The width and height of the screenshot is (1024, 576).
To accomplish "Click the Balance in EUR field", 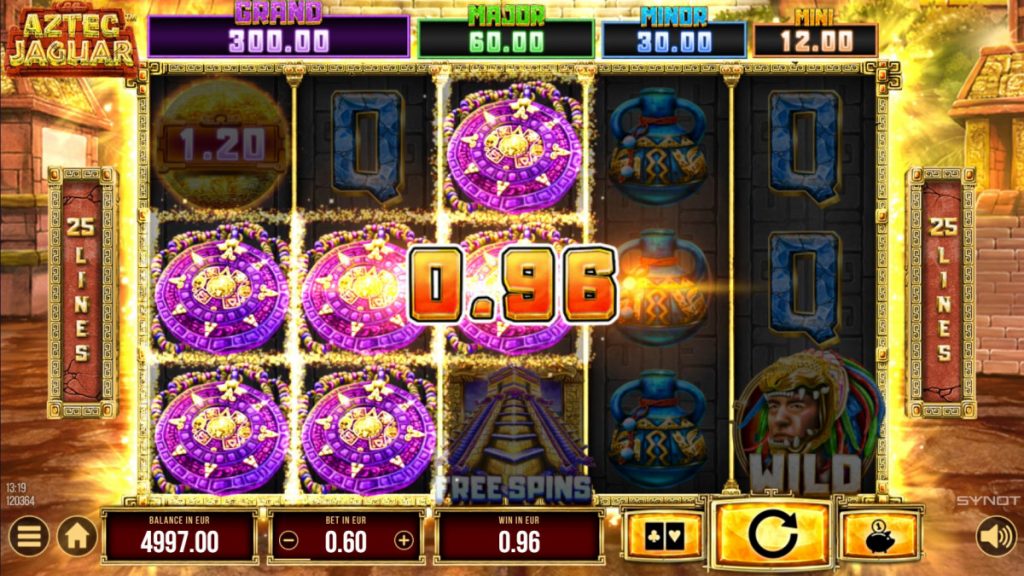I will [x=180, y=536].
